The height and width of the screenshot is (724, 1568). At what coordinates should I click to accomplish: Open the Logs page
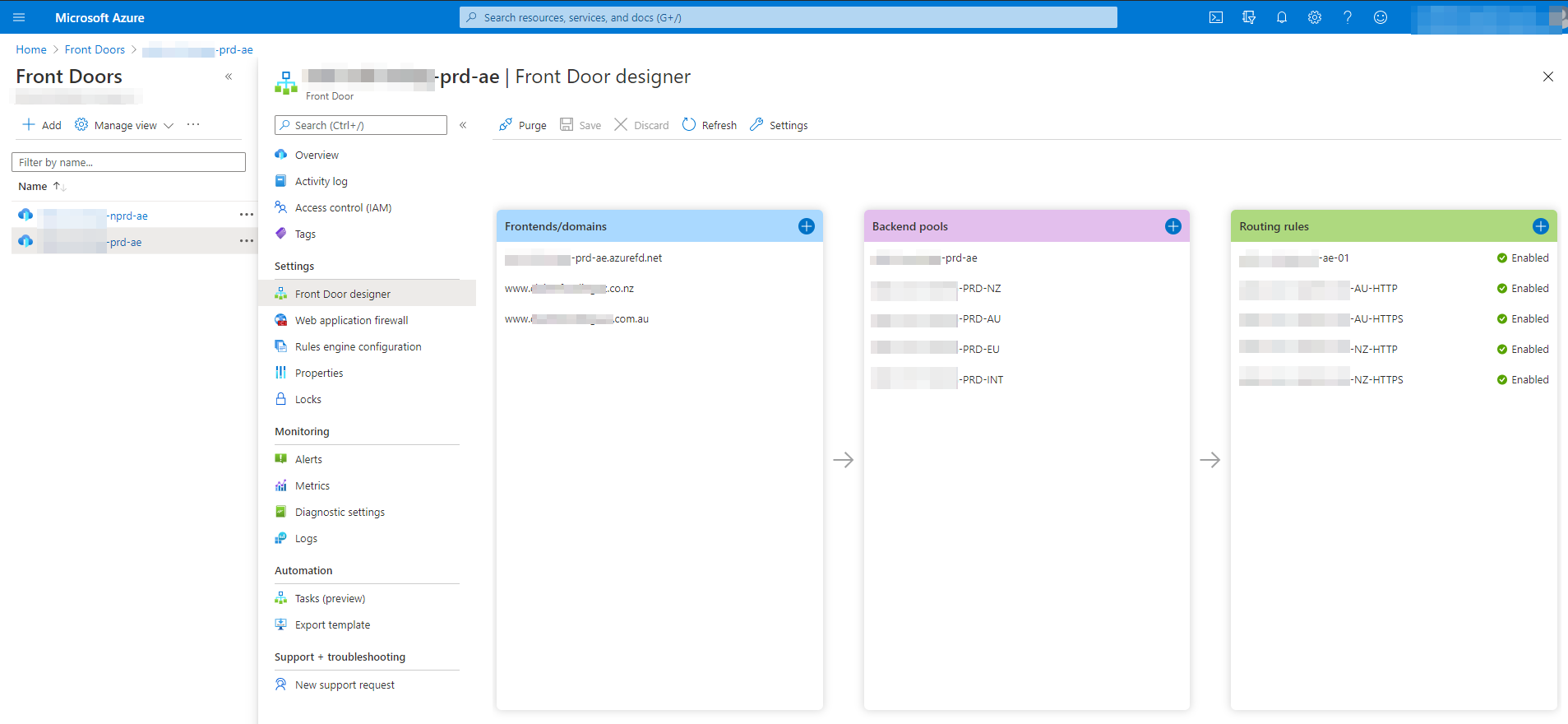tap(306, 538)
